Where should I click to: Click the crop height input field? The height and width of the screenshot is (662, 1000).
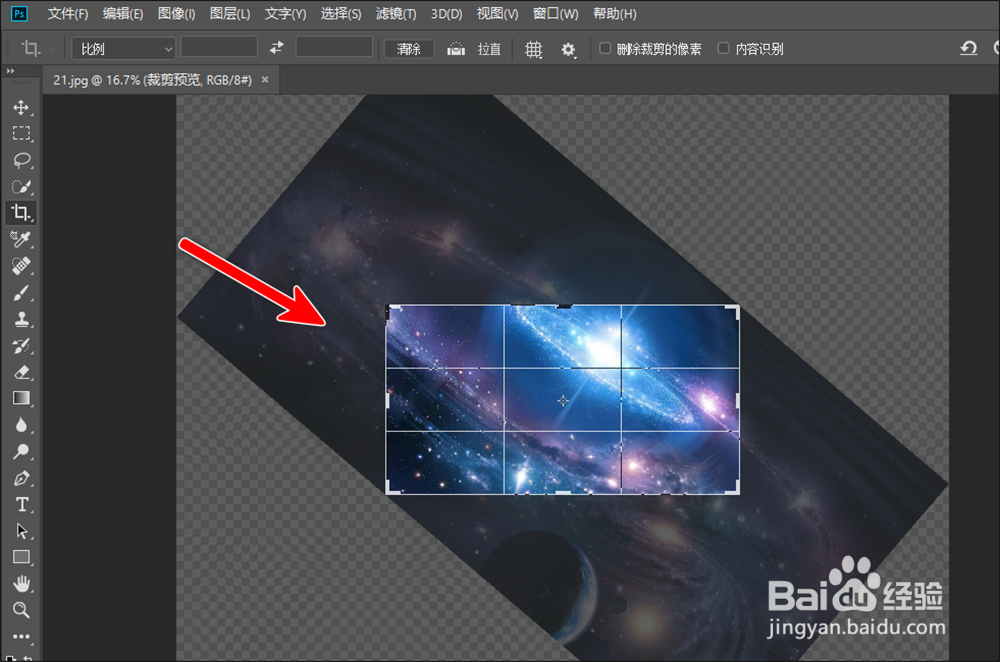pos(334,47)
